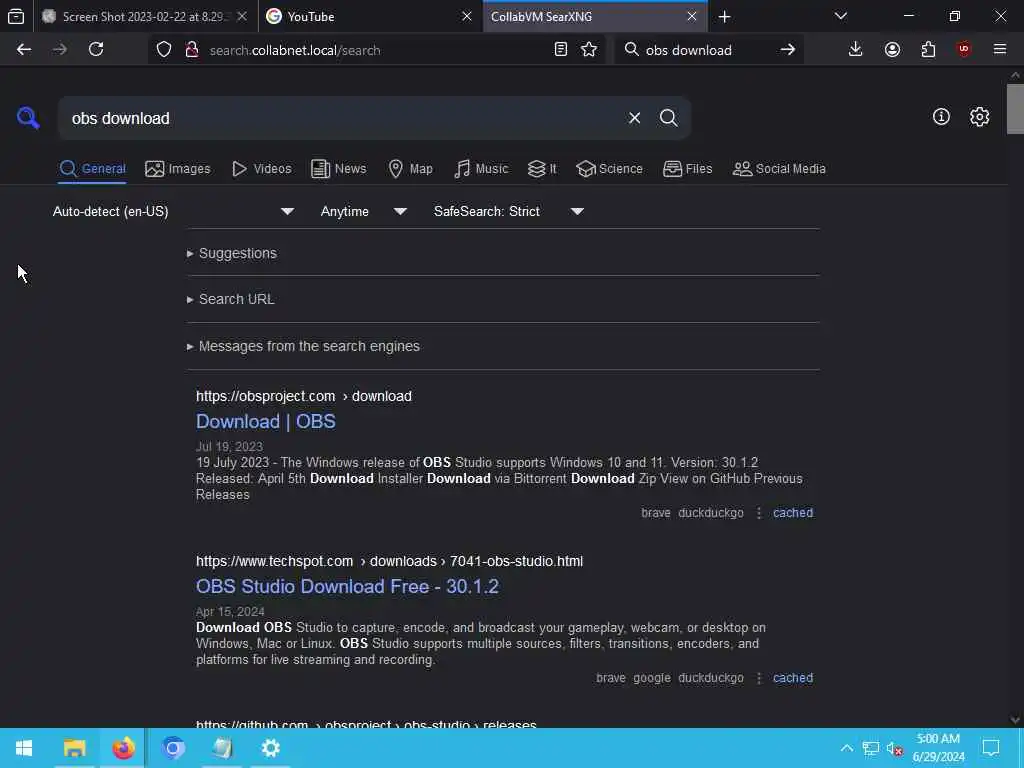Toggle reader view icon
Screen dimensions: 1024x768
pos(560,50)
